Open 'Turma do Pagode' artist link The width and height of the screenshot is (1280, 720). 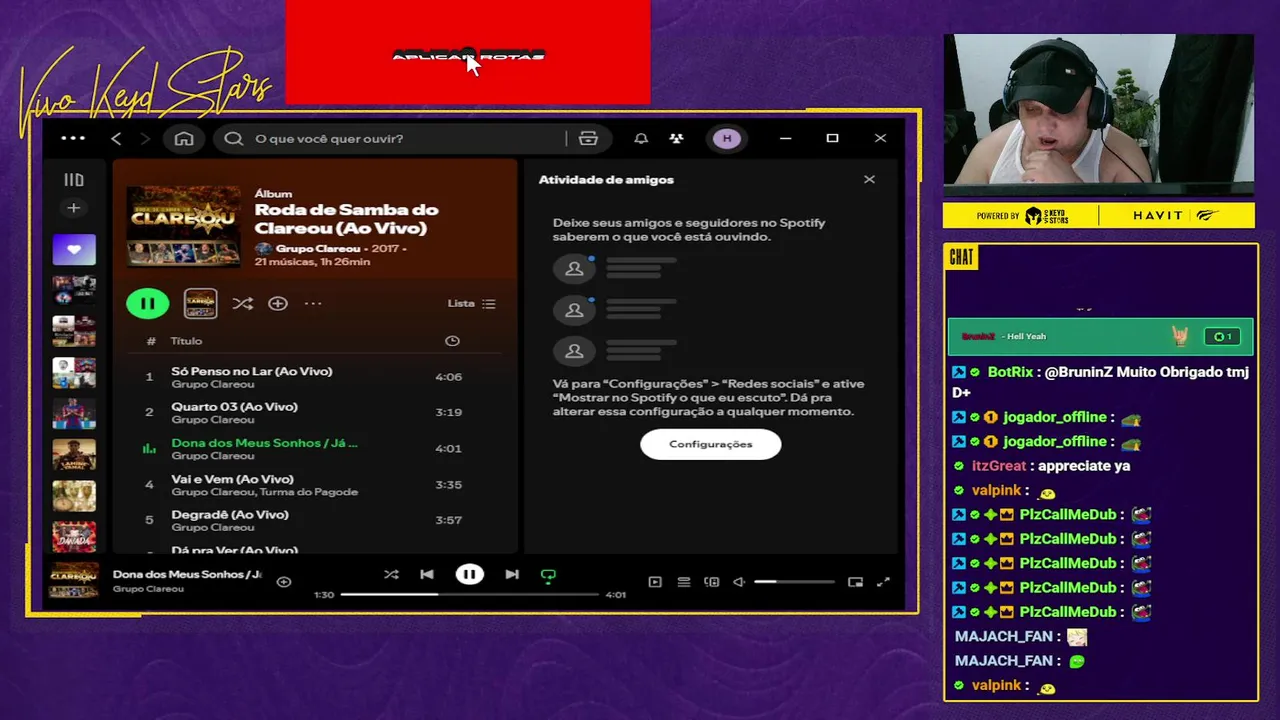coord(310,492)
